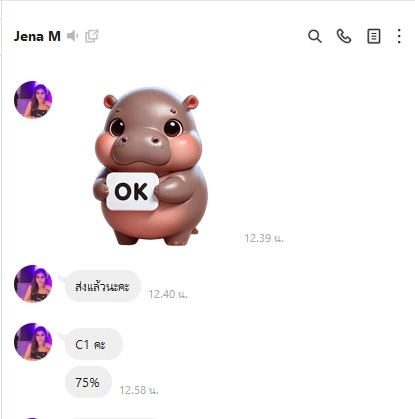Image resolution: width=415 pixels, height=419 pixels.
Task: Click the Jena M chat title
Action: tap(37, 36)
